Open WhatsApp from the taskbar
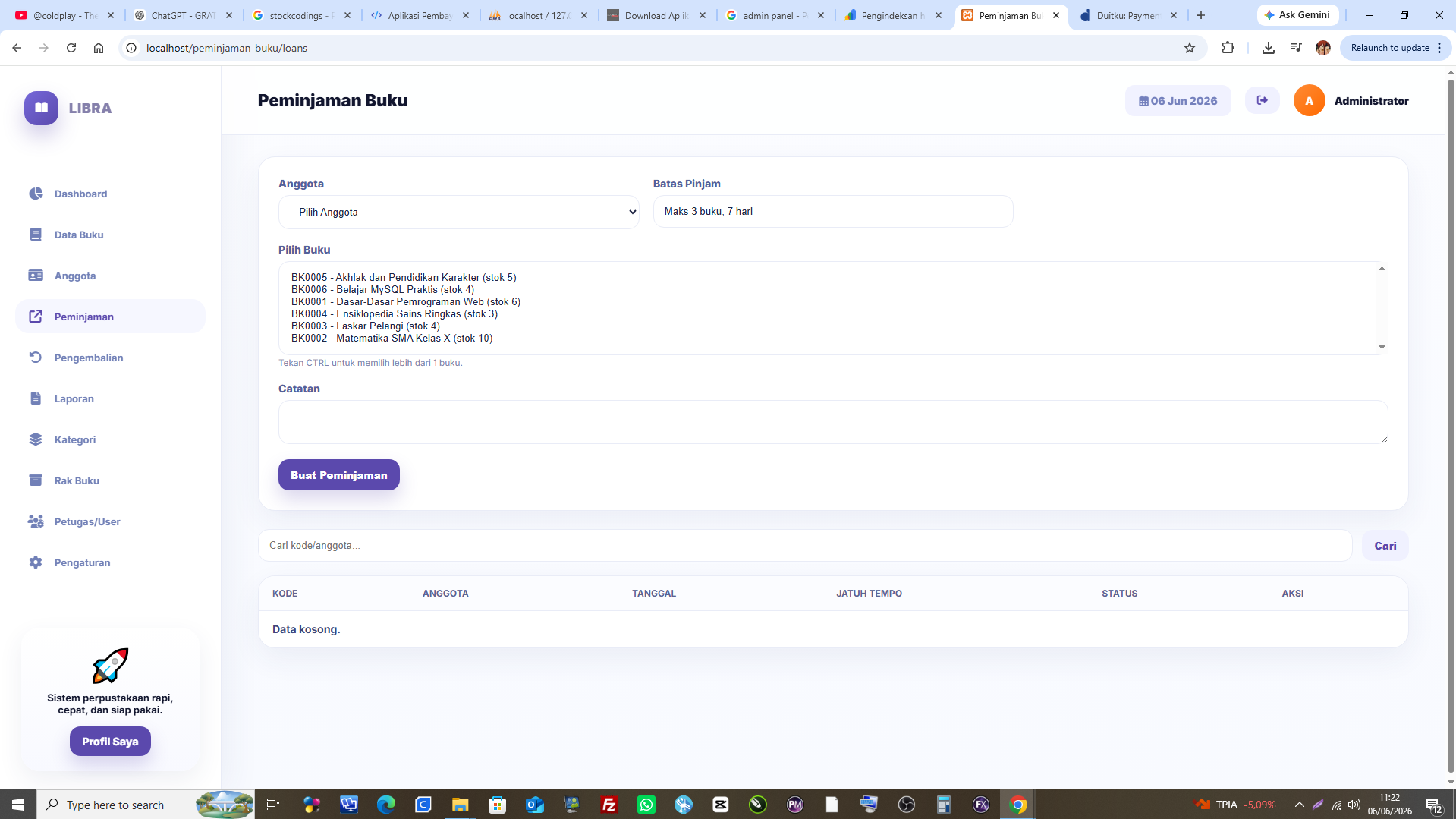1456x819 pixels. pyautogui.click(x=646, y=804)
